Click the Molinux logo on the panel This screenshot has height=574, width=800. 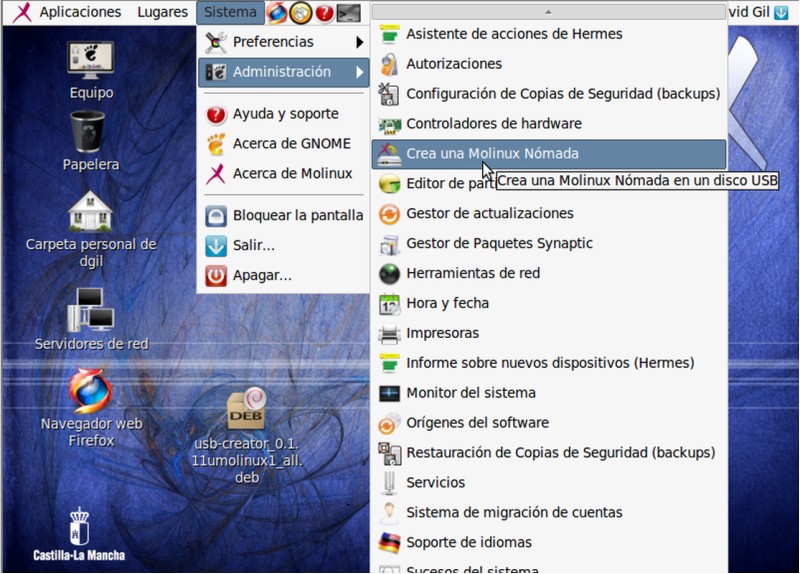22,12
